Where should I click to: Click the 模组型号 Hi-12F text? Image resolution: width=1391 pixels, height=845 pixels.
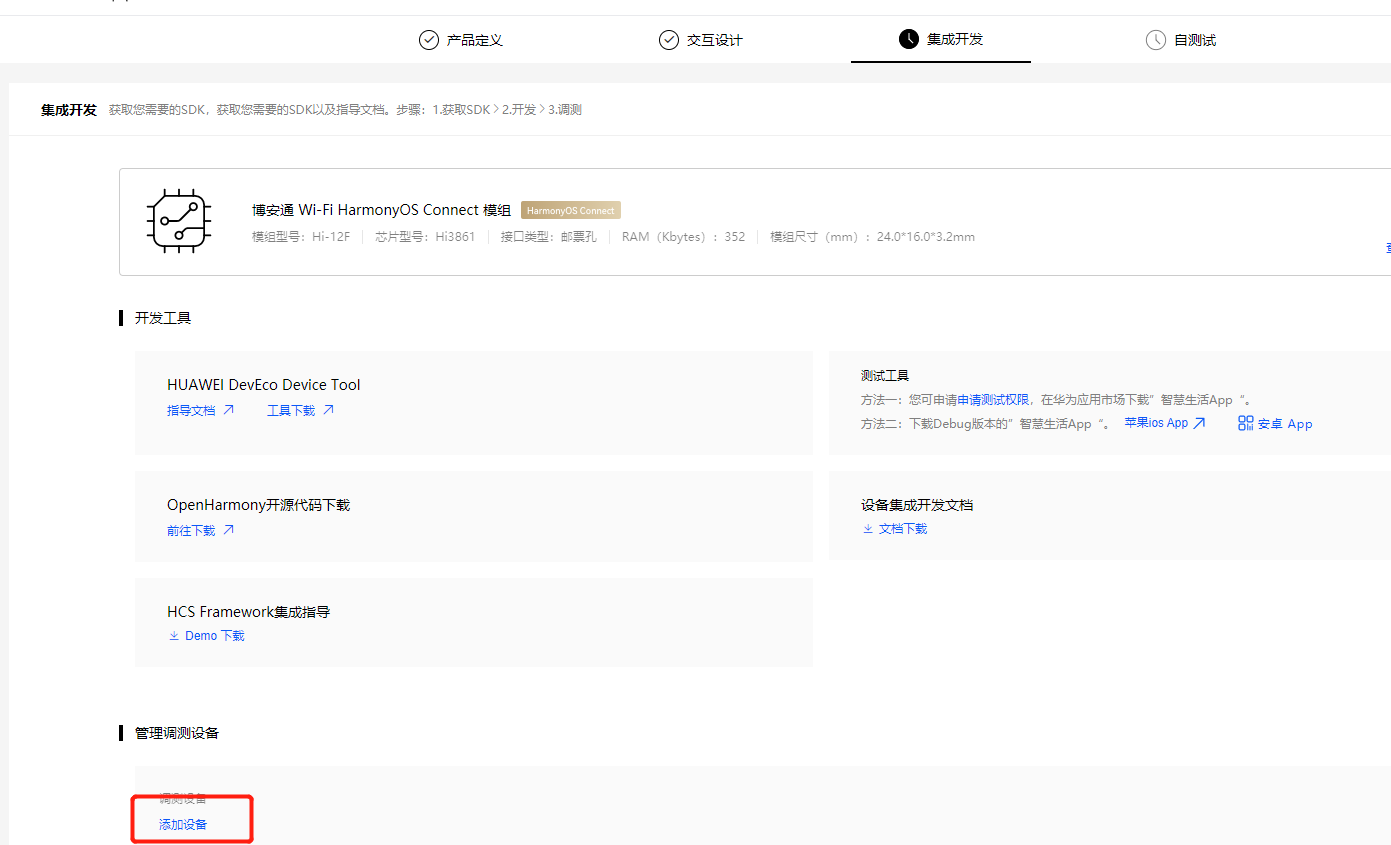pos(301,237)
